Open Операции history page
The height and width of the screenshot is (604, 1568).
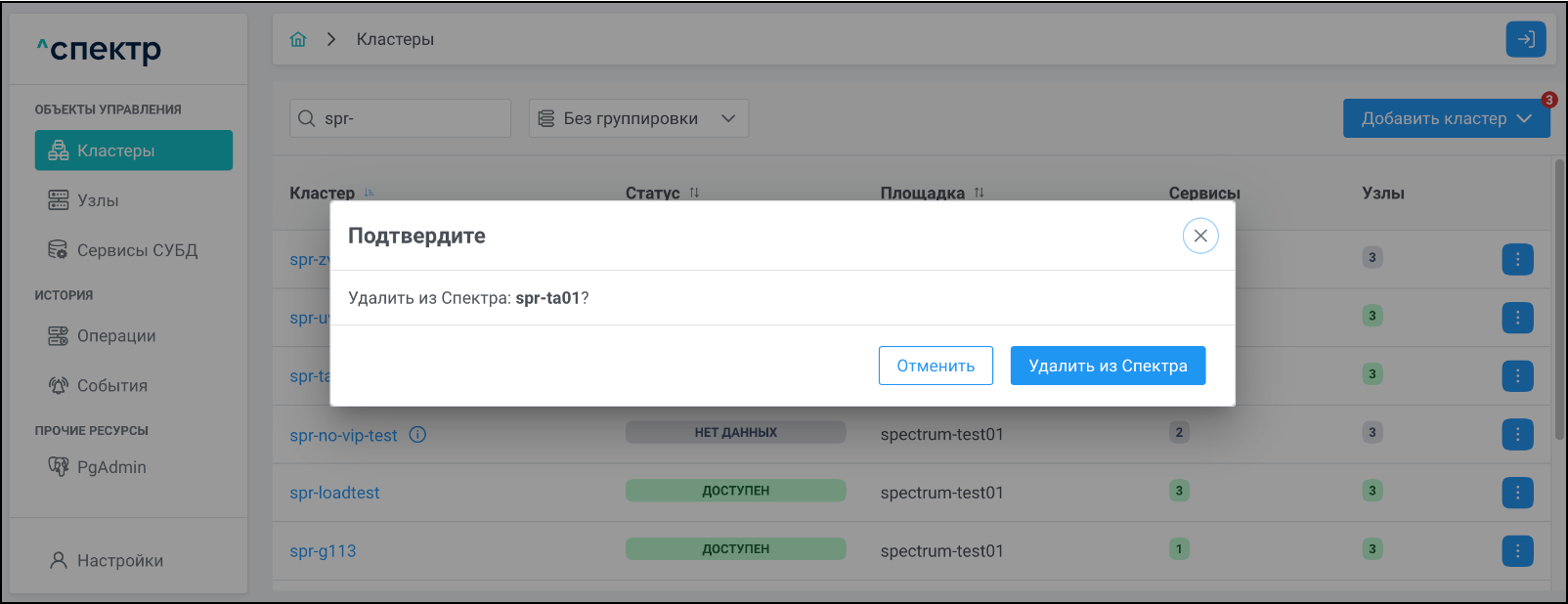tap(116, 336)
